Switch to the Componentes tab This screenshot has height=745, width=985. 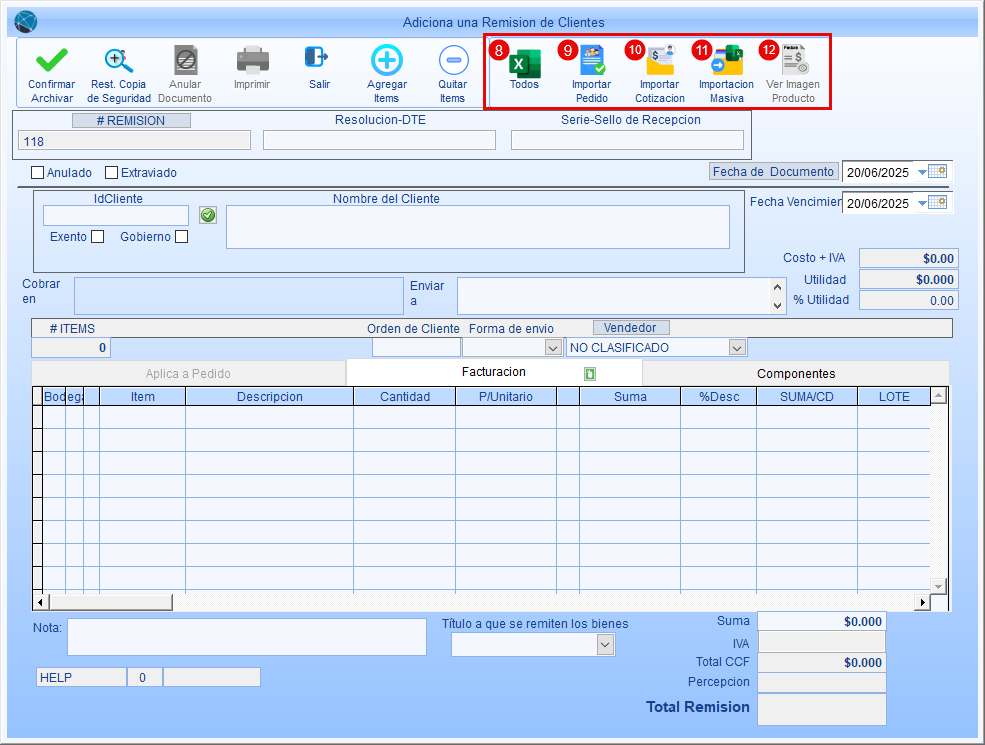795,373
